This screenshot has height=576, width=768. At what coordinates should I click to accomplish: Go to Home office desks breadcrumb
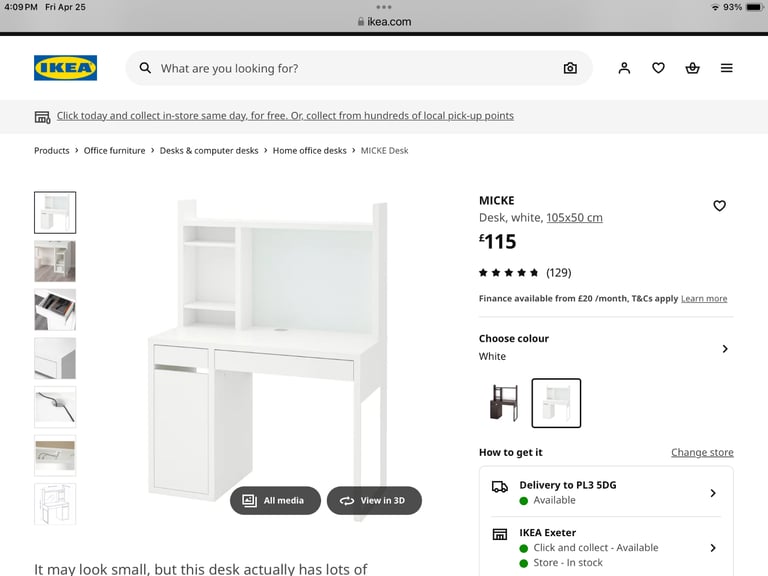click(309, 150)
